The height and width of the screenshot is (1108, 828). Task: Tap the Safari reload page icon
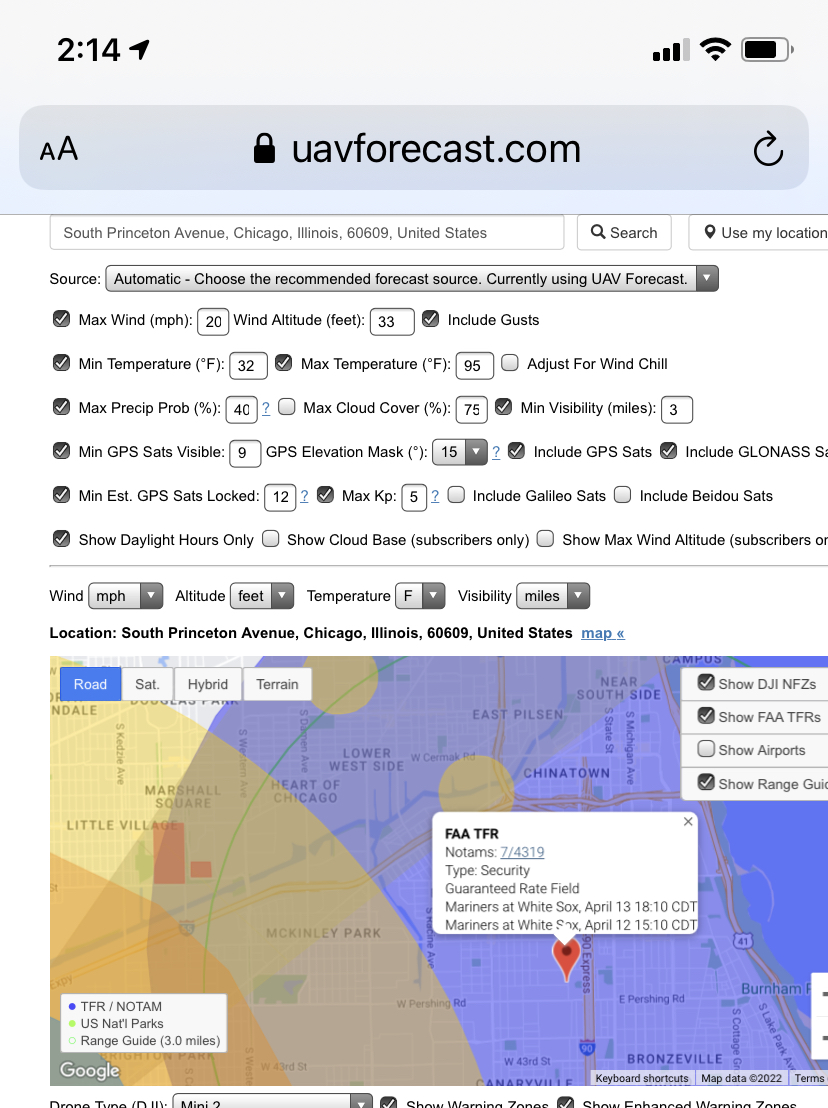point(768,148)
